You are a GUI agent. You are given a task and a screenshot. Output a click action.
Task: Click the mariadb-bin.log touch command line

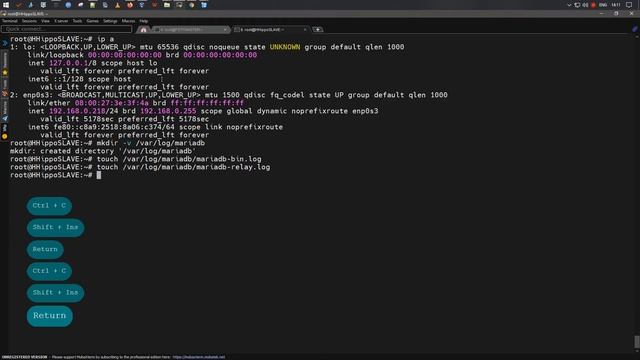coord(136,159)
